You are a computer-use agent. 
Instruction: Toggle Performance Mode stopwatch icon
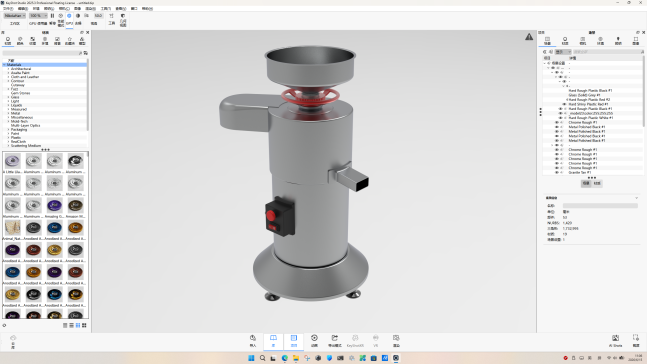[61, 16]
